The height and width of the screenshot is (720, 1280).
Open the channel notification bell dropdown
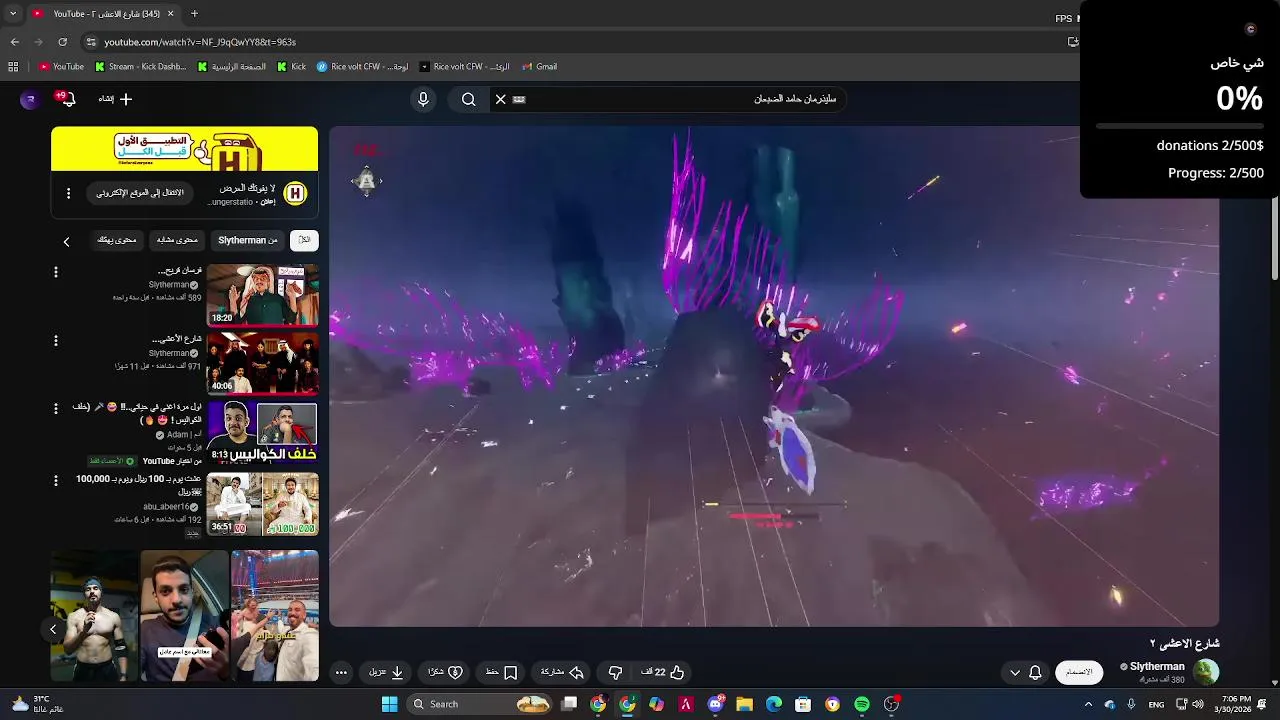click(x=1026, y=672)
